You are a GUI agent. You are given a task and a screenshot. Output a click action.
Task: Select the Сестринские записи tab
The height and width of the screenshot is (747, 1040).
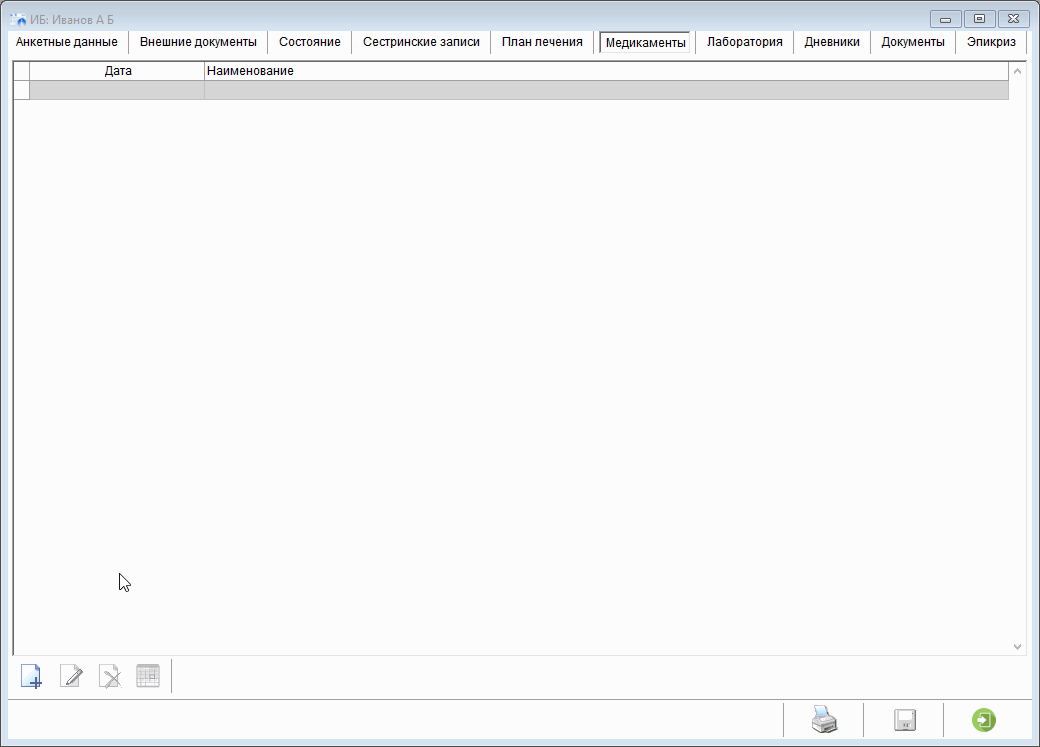tap(421, 42)
